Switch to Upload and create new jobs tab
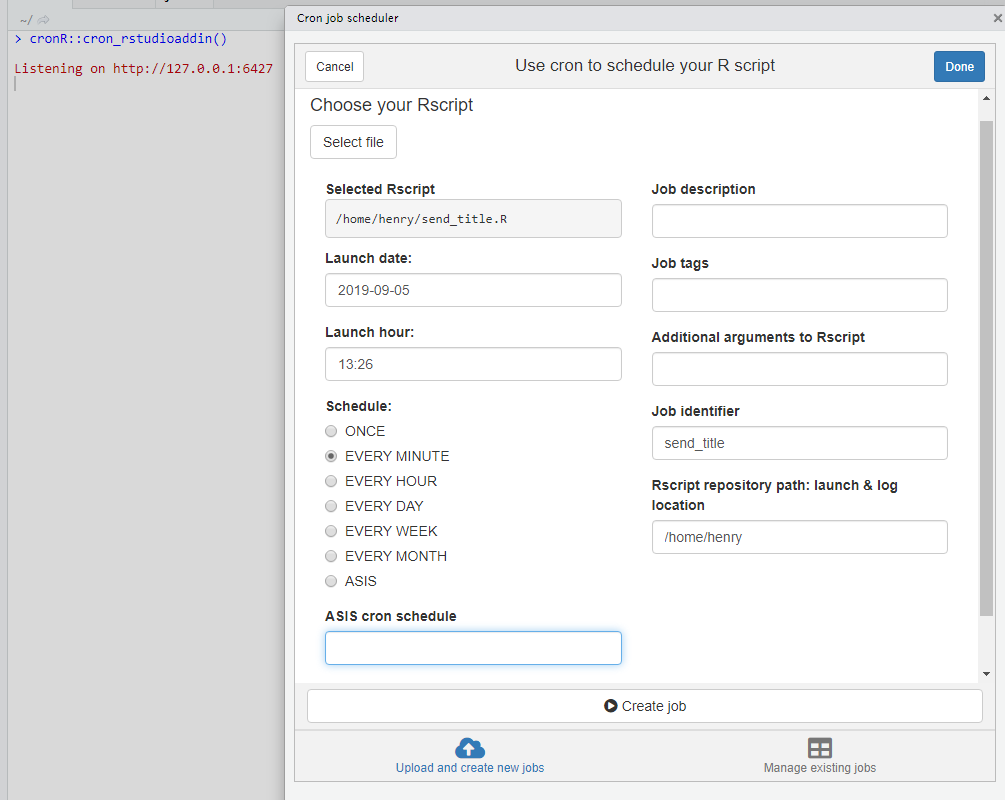This screenshot has height=800, width=1005. [470, 767]
